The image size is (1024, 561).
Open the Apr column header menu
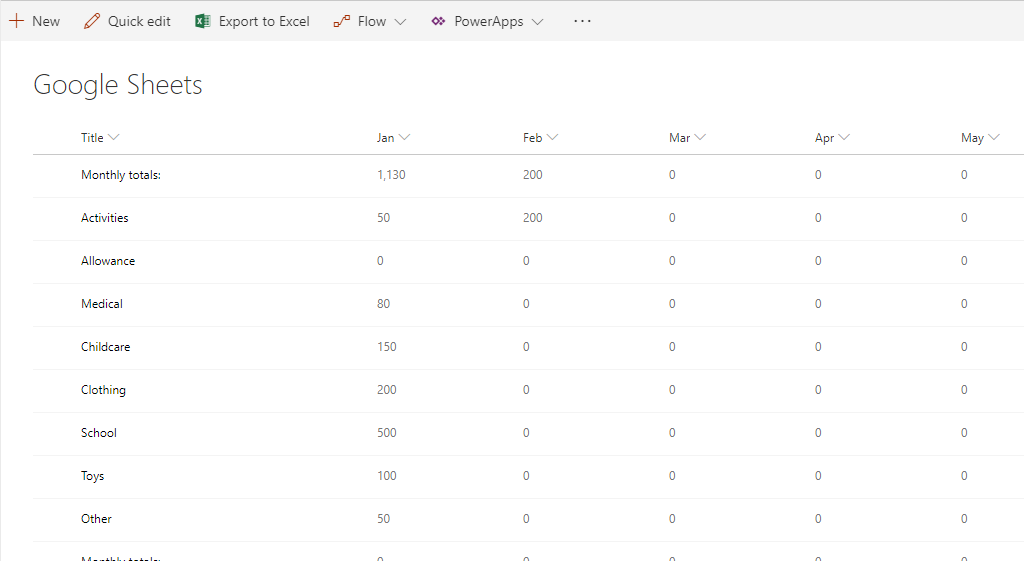point(844,138)
